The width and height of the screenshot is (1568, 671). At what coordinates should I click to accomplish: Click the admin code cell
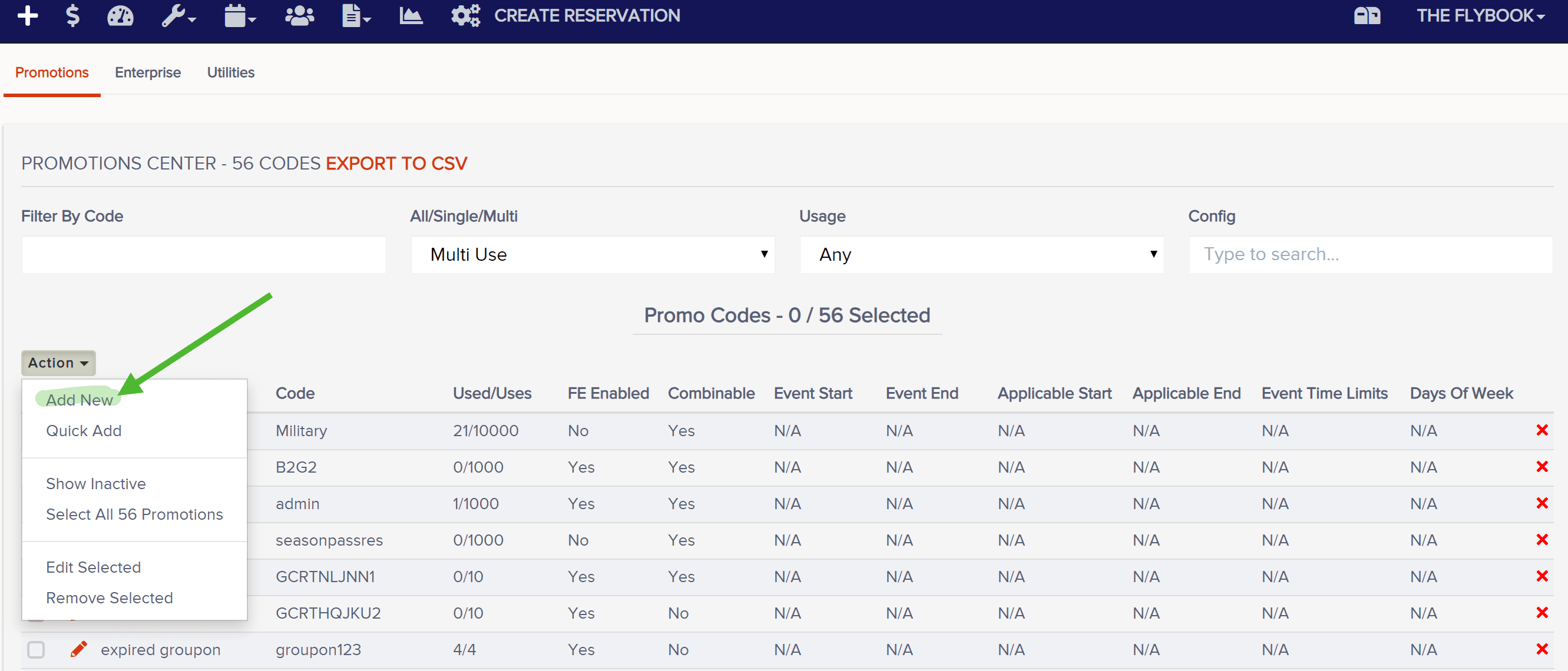point(297,504)
